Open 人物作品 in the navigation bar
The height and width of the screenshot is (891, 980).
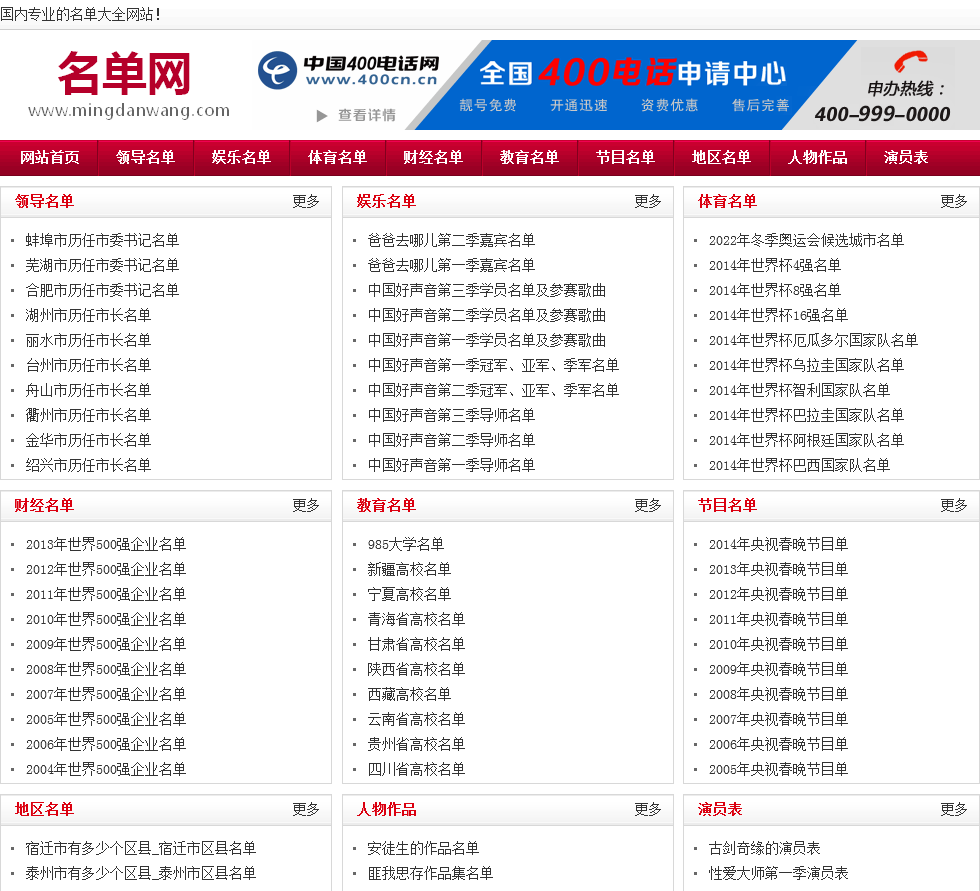(818, 157)
